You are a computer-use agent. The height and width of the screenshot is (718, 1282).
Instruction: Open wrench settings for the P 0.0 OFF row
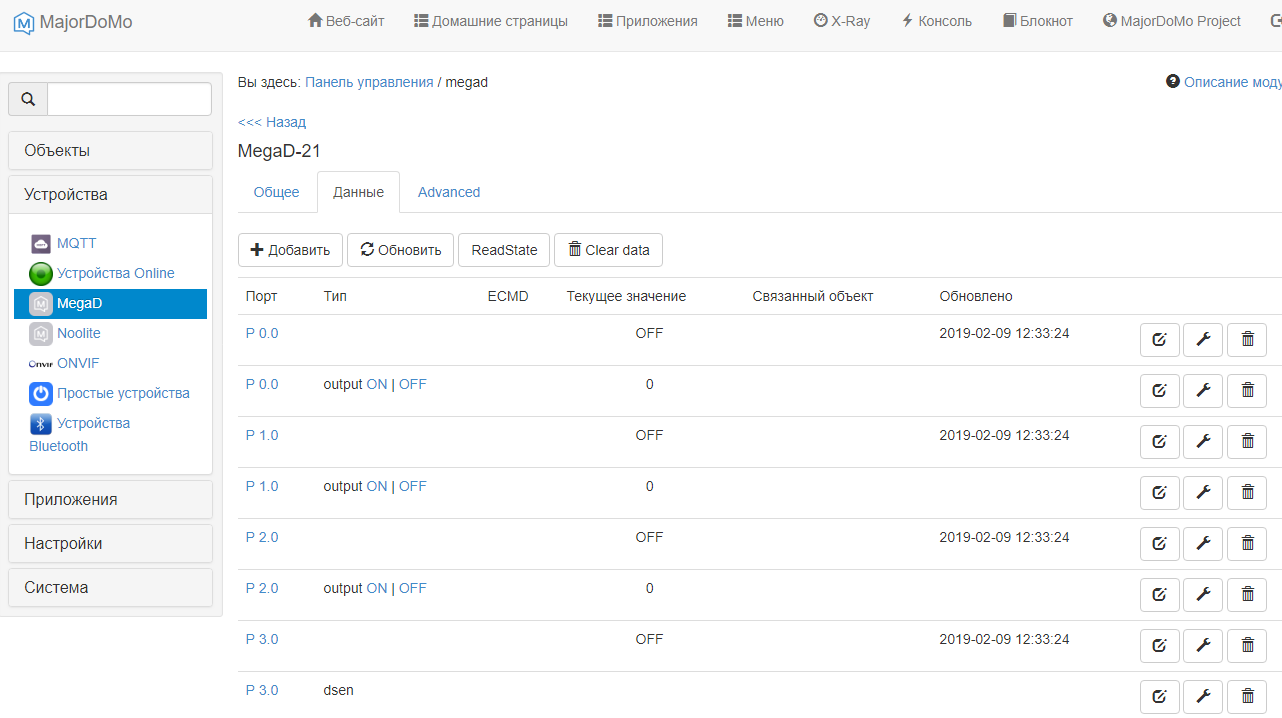[1203, 339]
